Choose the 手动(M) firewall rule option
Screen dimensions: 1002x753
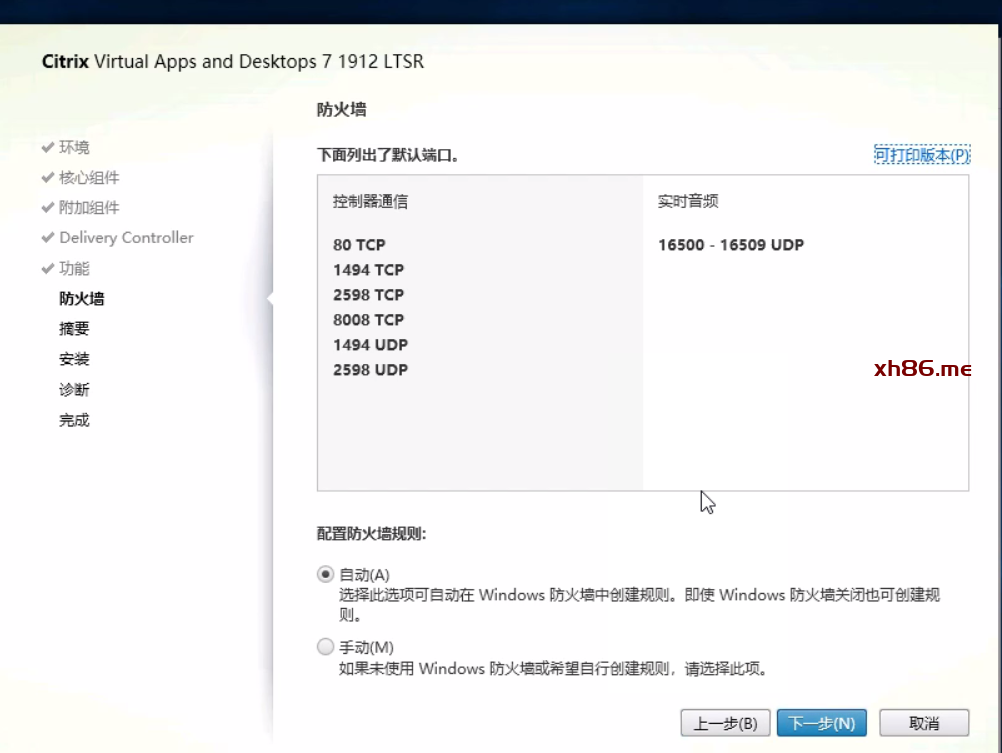click(325, 647)
